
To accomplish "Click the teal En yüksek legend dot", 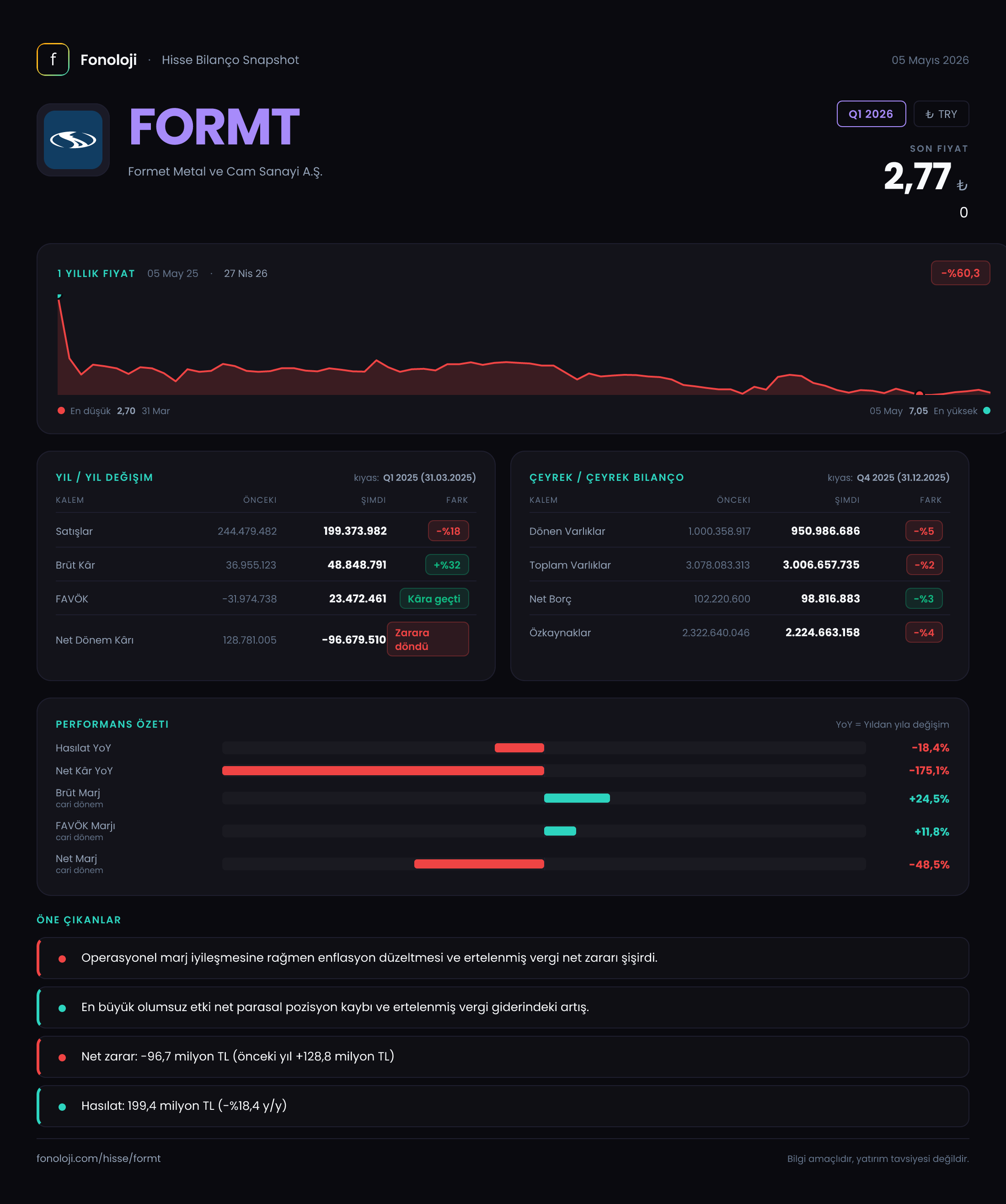I will 986,410.
